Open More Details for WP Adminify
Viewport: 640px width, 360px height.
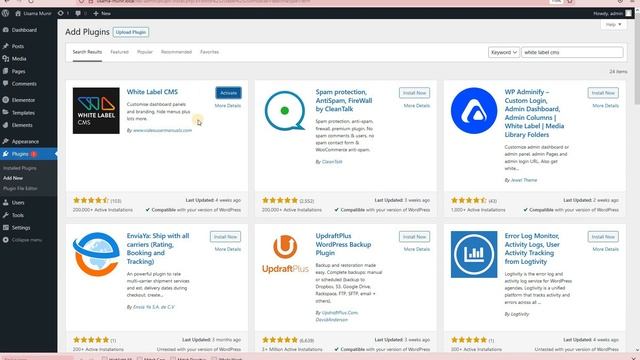pos(606,106)
